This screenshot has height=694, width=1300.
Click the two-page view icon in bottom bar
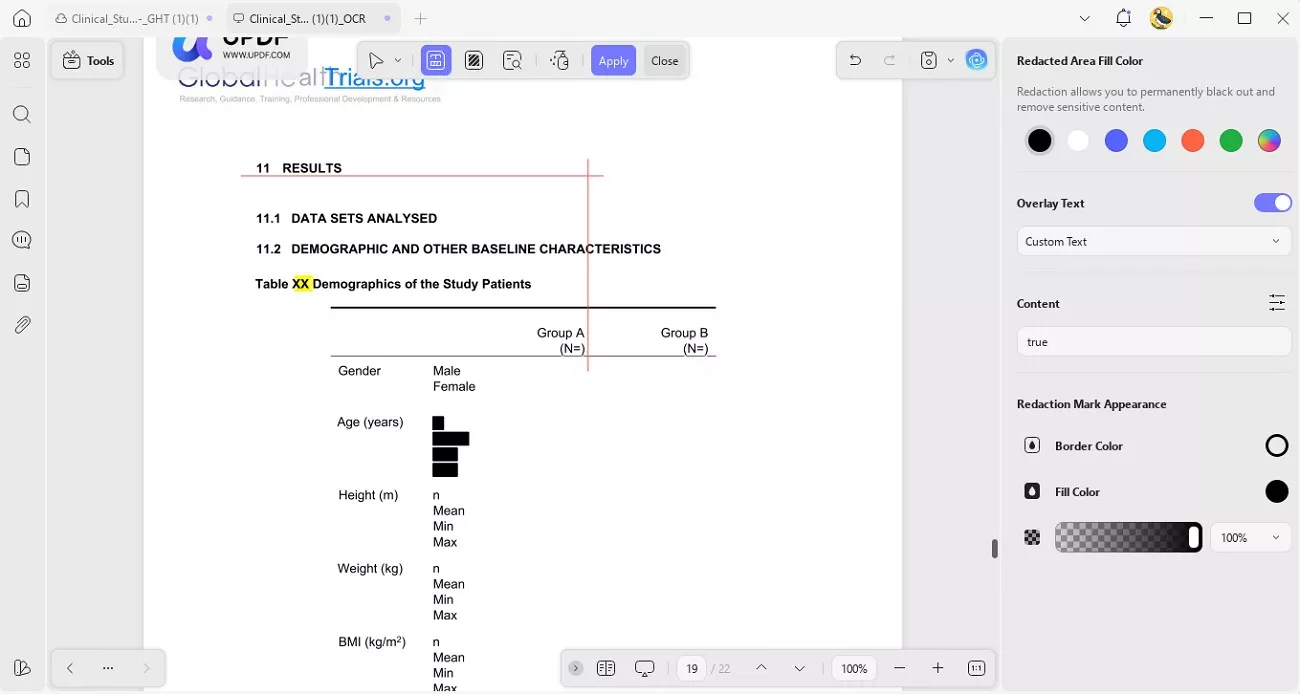coord(606,667)
